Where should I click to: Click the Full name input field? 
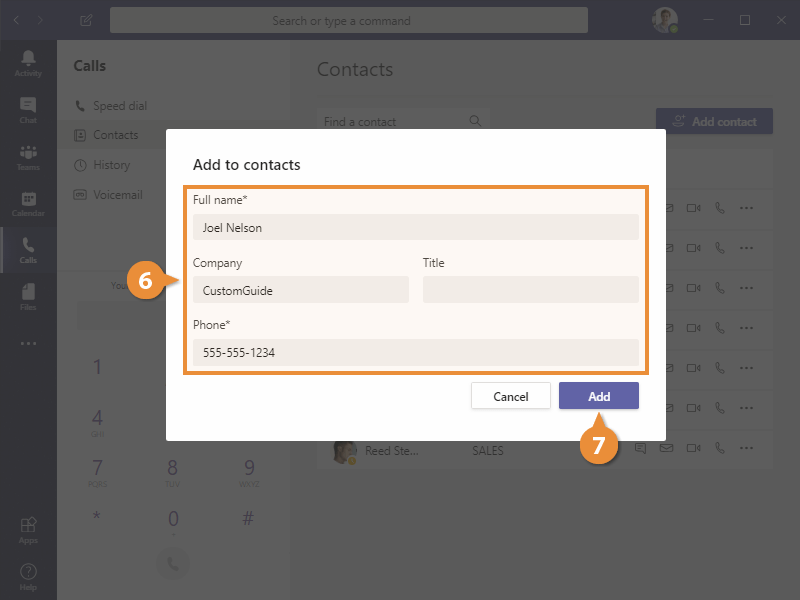coord(415,227)
